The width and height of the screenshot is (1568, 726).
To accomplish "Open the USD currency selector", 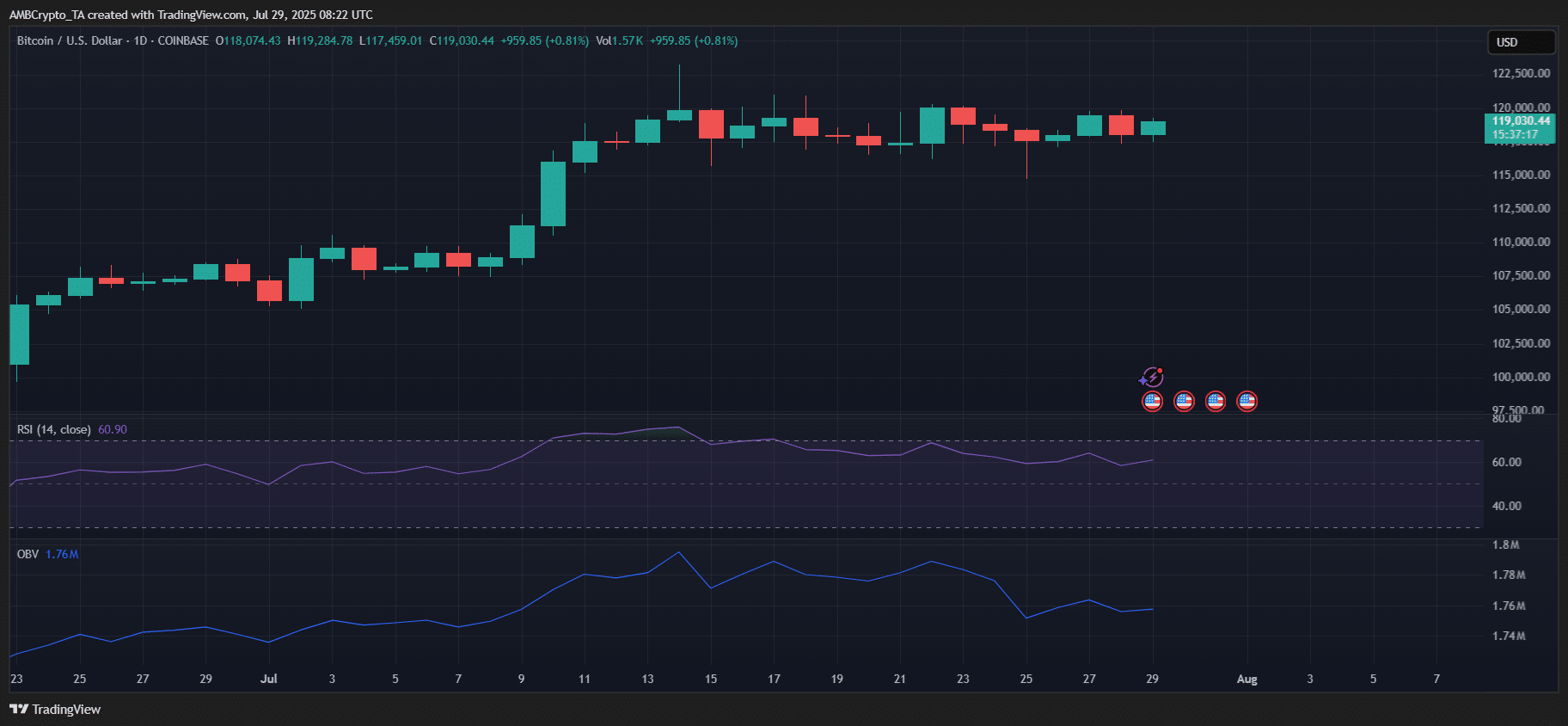I will click(x=1520, y=42).
